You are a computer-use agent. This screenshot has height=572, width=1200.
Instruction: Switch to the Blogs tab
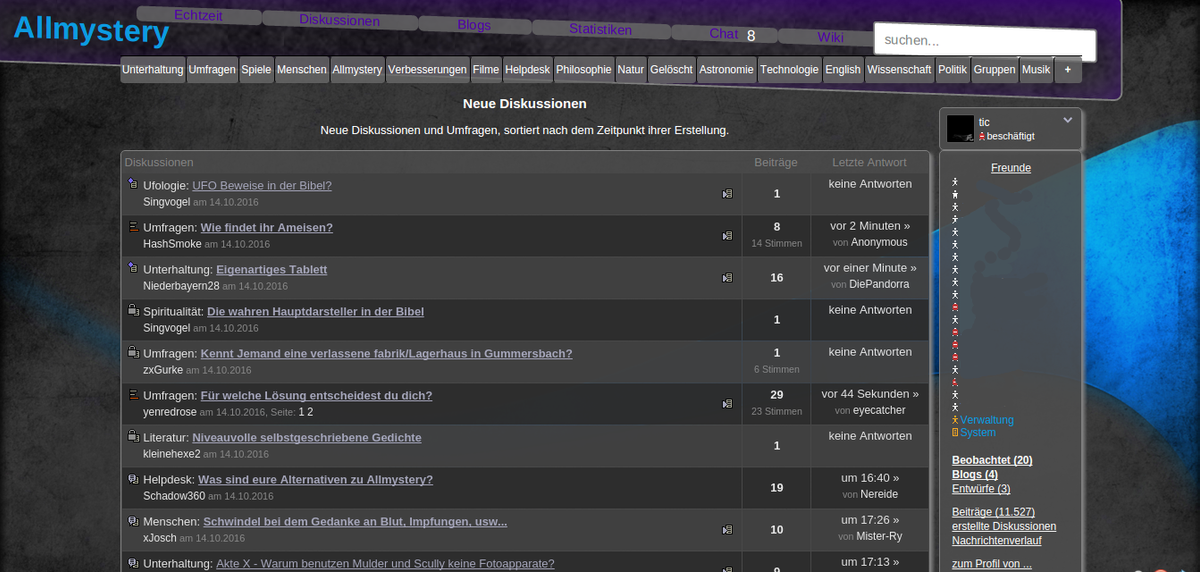click(x=474, y=25)
